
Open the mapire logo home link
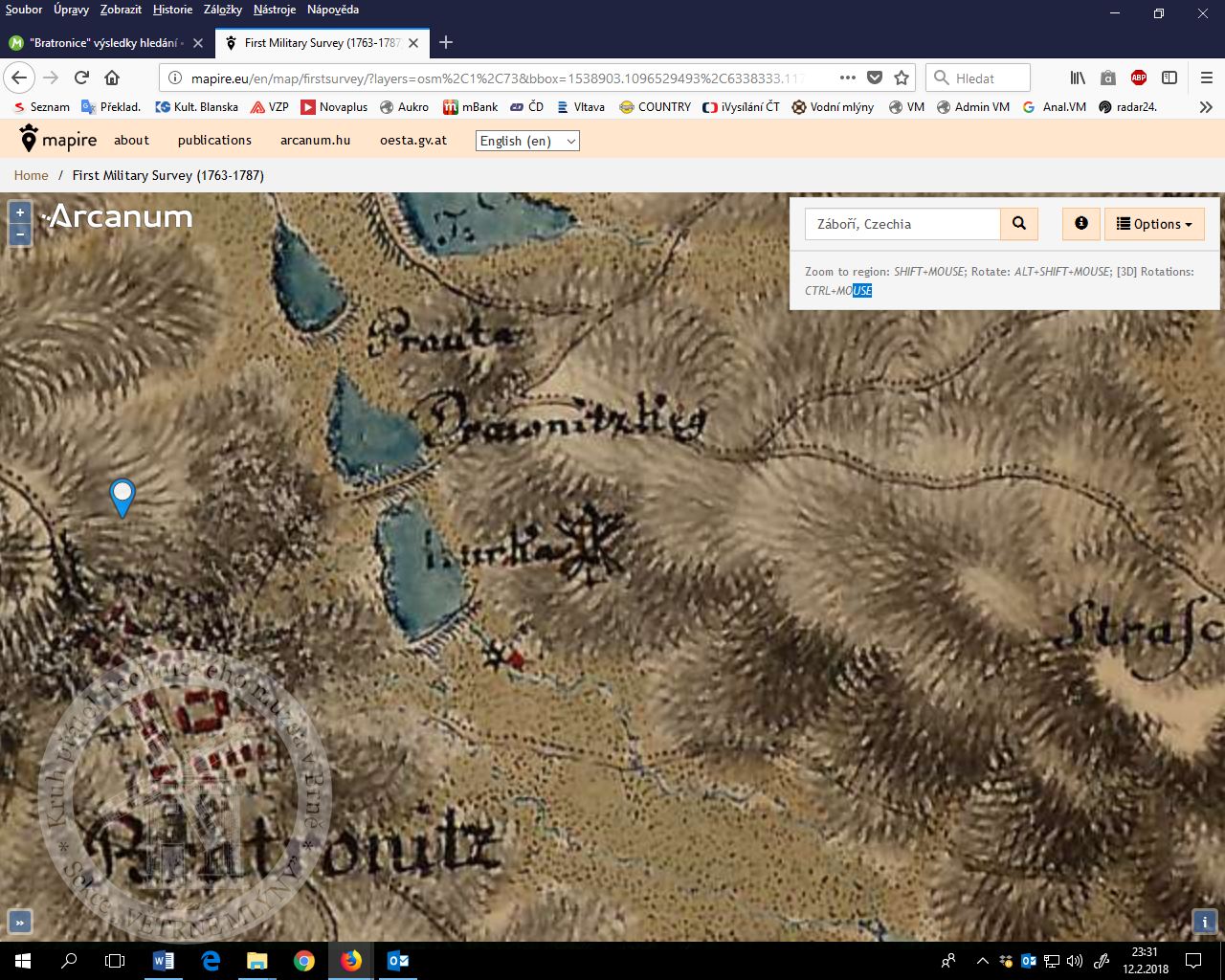click(x=58, y=140)
